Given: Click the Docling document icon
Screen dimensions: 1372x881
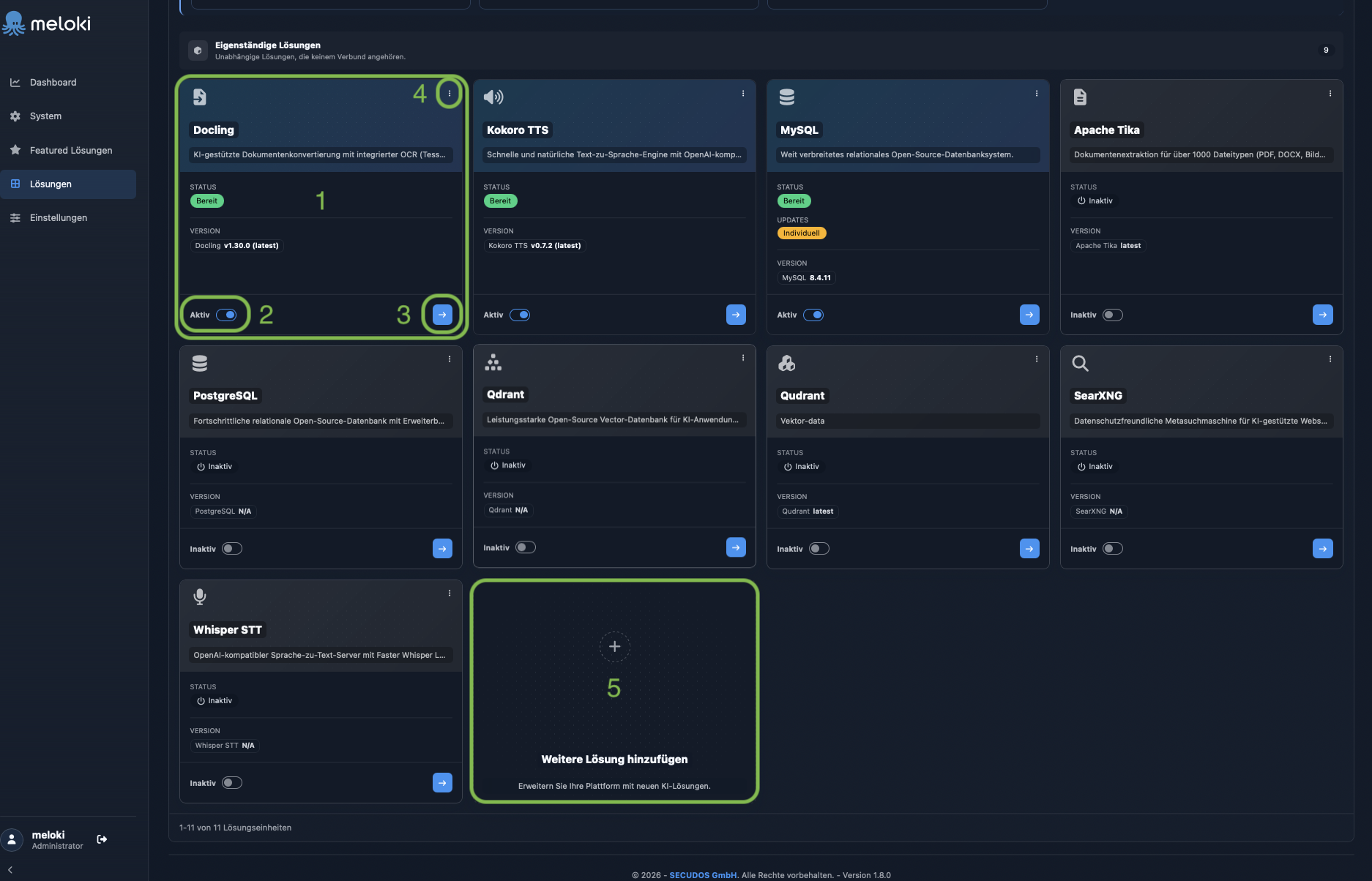Looking at the screenshot, I should pyautogui.click(x=199, y=97).
